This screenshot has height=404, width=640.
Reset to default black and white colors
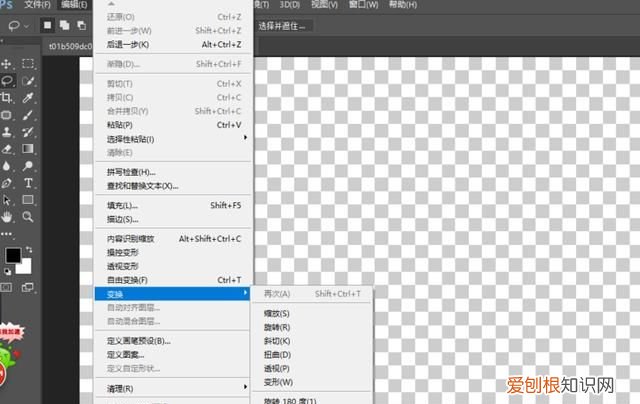coord(7,271)
